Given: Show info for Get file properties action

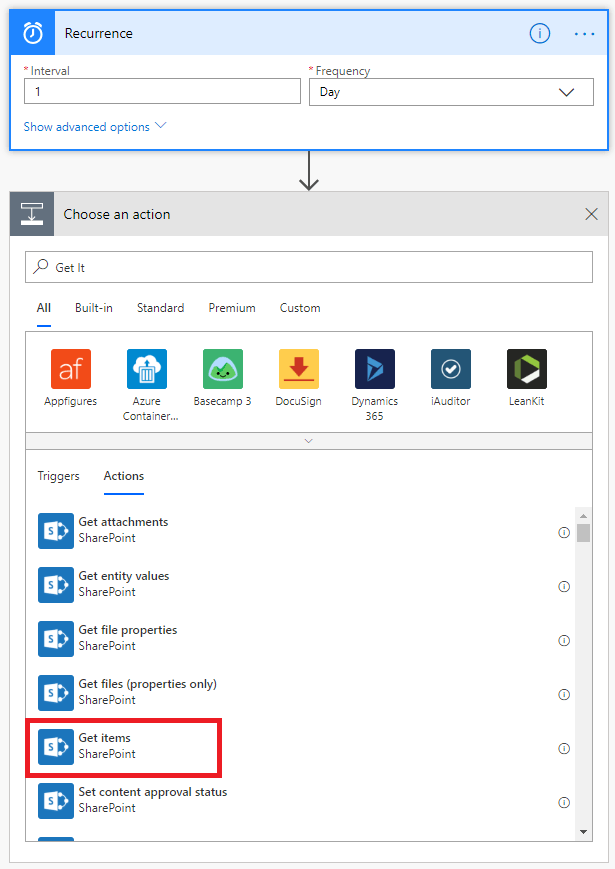Looking at the screenshot, I should click(x=564, y=641).
